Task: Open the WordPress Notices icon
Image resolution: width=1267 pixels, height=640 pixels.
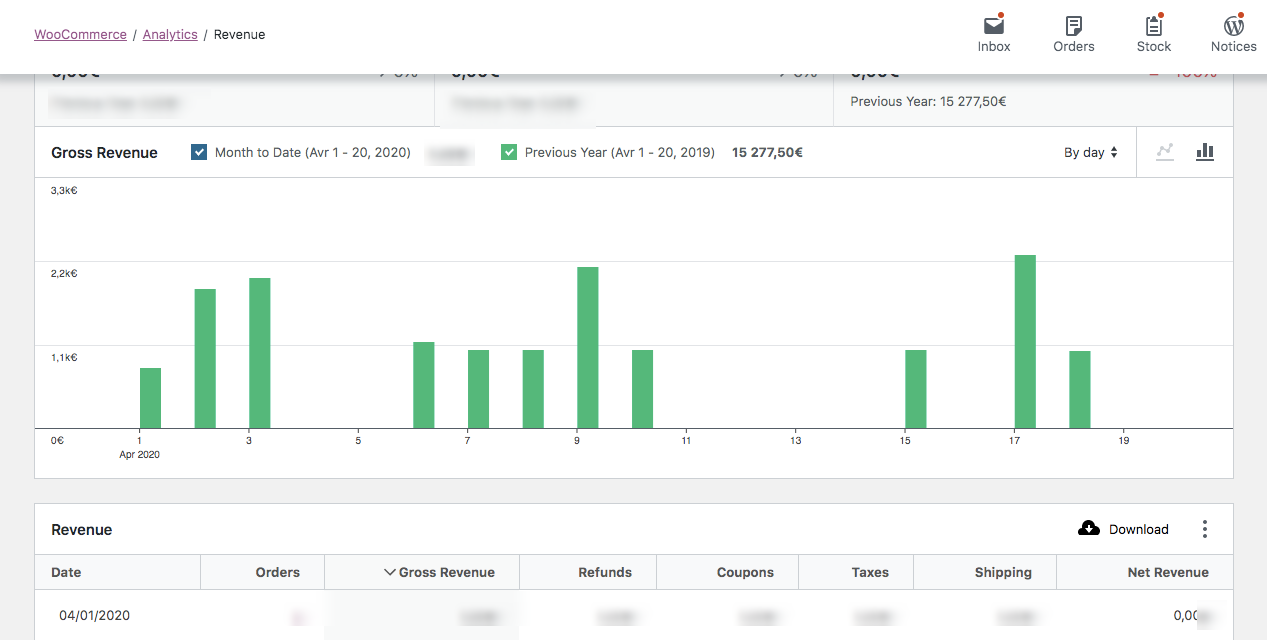Action: pos(1233,26)
